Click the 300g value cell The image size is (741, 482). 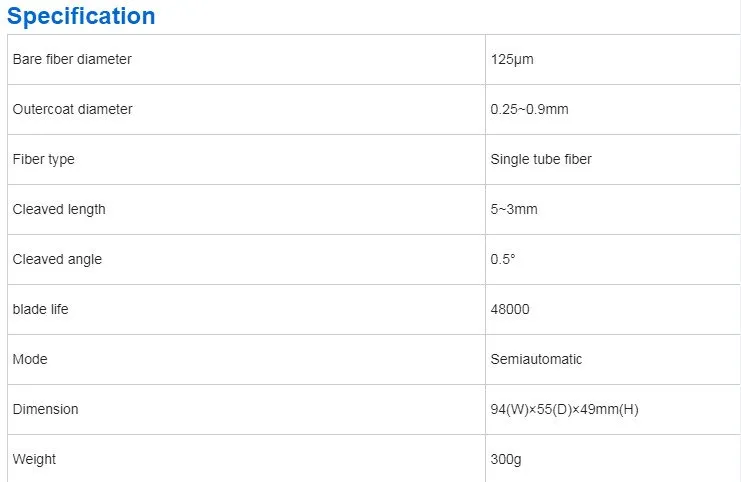507,459
